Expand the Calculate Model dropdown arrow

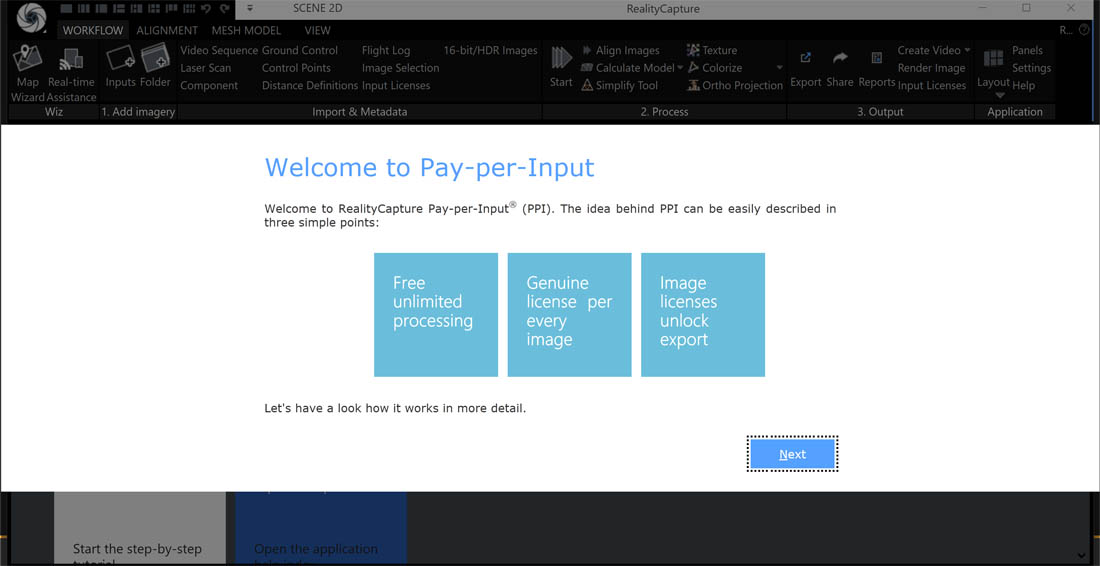coord(680,68)
